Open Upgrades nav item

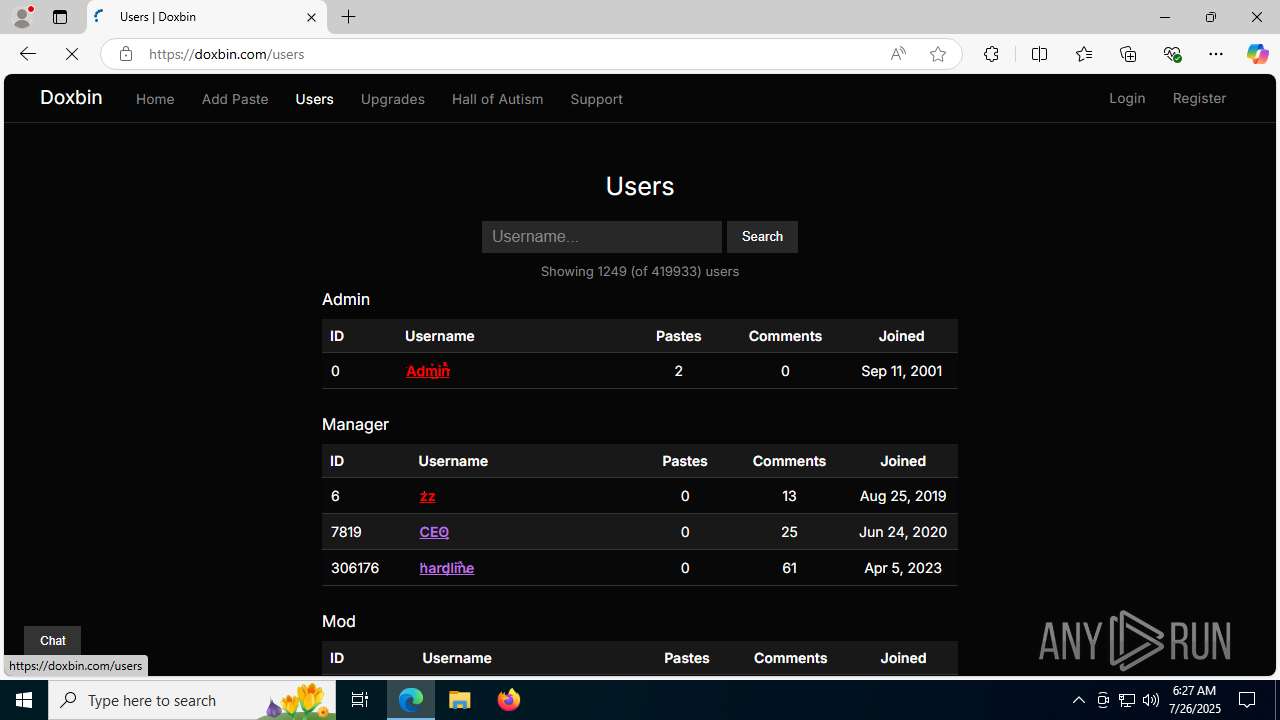click(x=392, y=99)
